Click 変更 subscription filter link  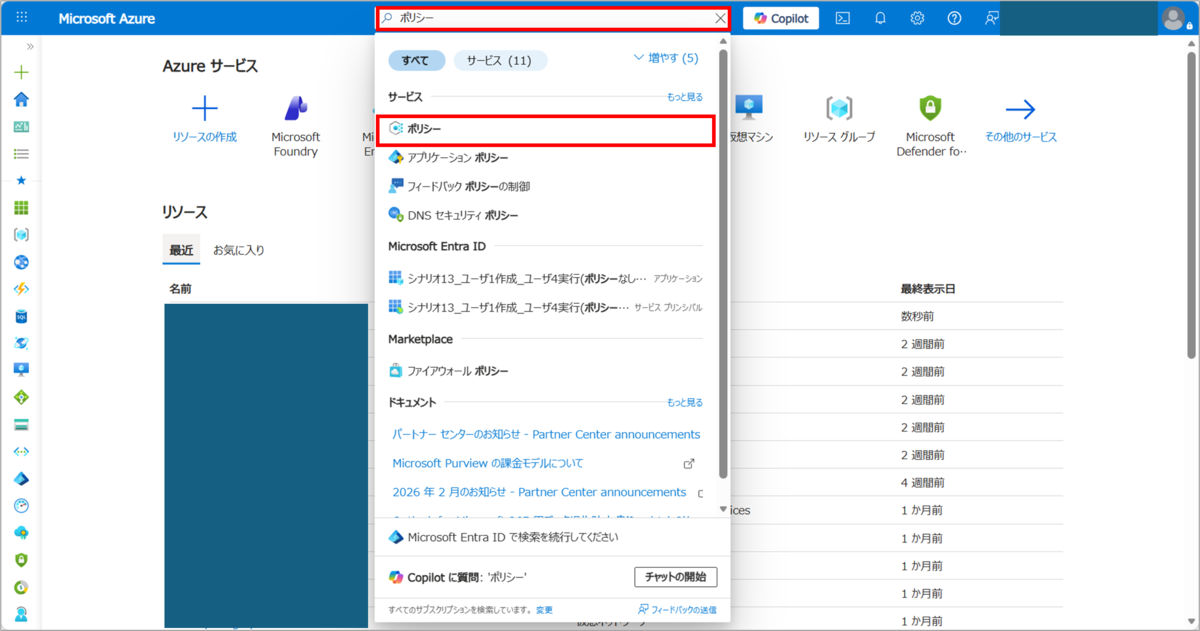(x=544, y=610)
